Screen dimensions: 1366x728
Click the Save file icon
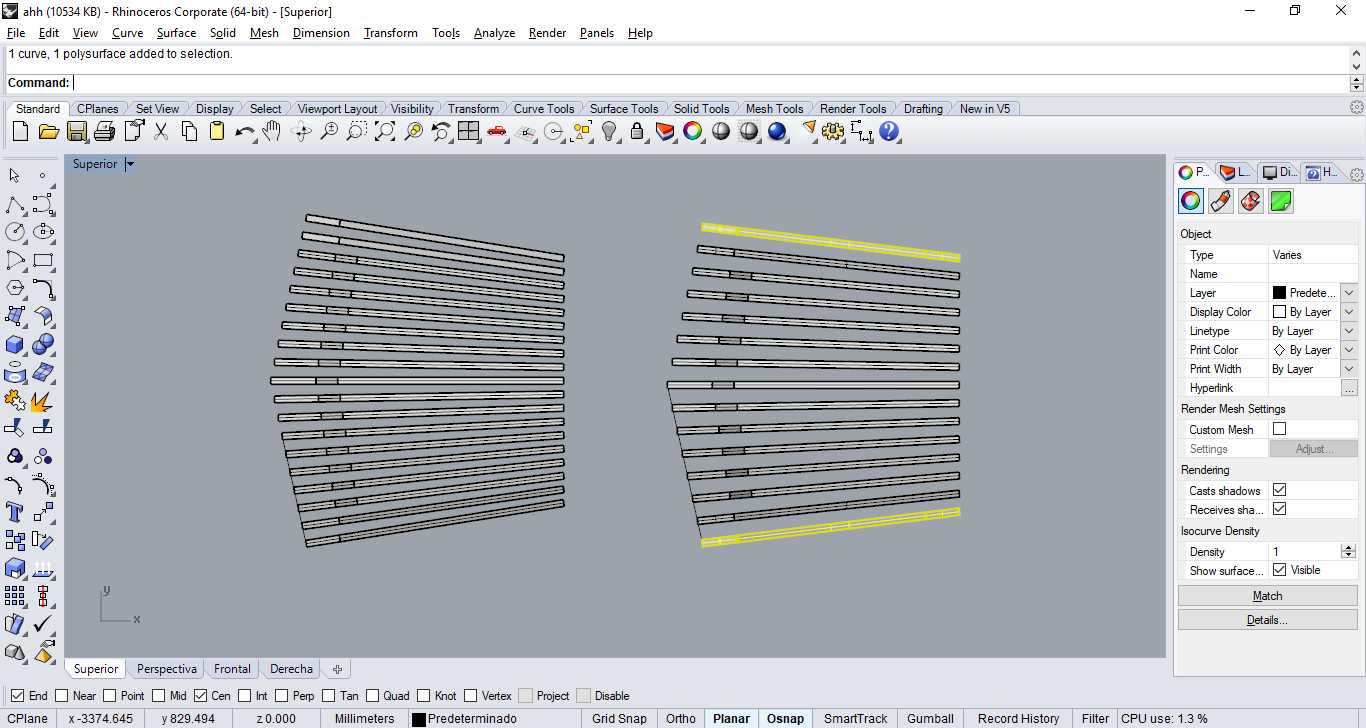tap(76, 131)
